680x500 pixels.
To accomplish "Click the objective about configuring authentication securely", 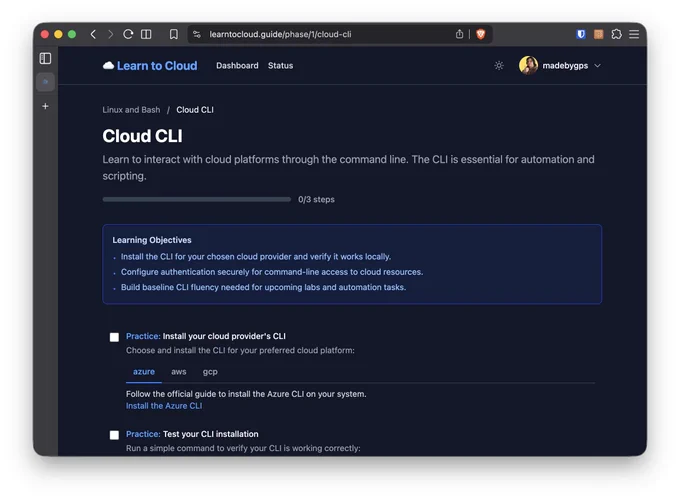I will click(x=272, y=272).
